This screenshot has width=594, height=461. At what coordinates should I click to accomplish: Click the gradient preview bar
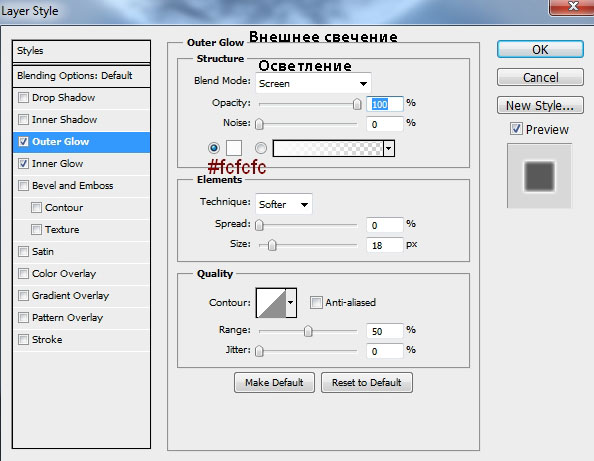point(328,148)
